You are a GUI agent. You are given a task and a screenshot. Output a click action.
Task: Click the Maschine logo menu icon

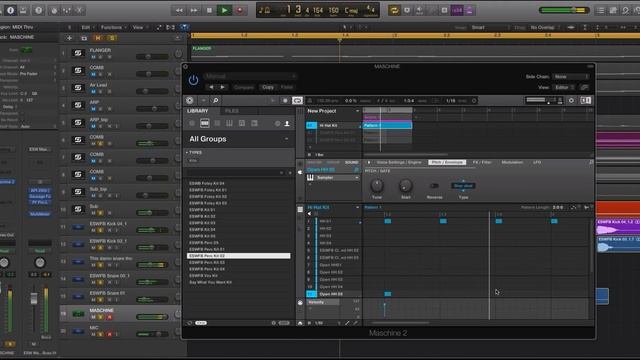click(x=190, y=100)
